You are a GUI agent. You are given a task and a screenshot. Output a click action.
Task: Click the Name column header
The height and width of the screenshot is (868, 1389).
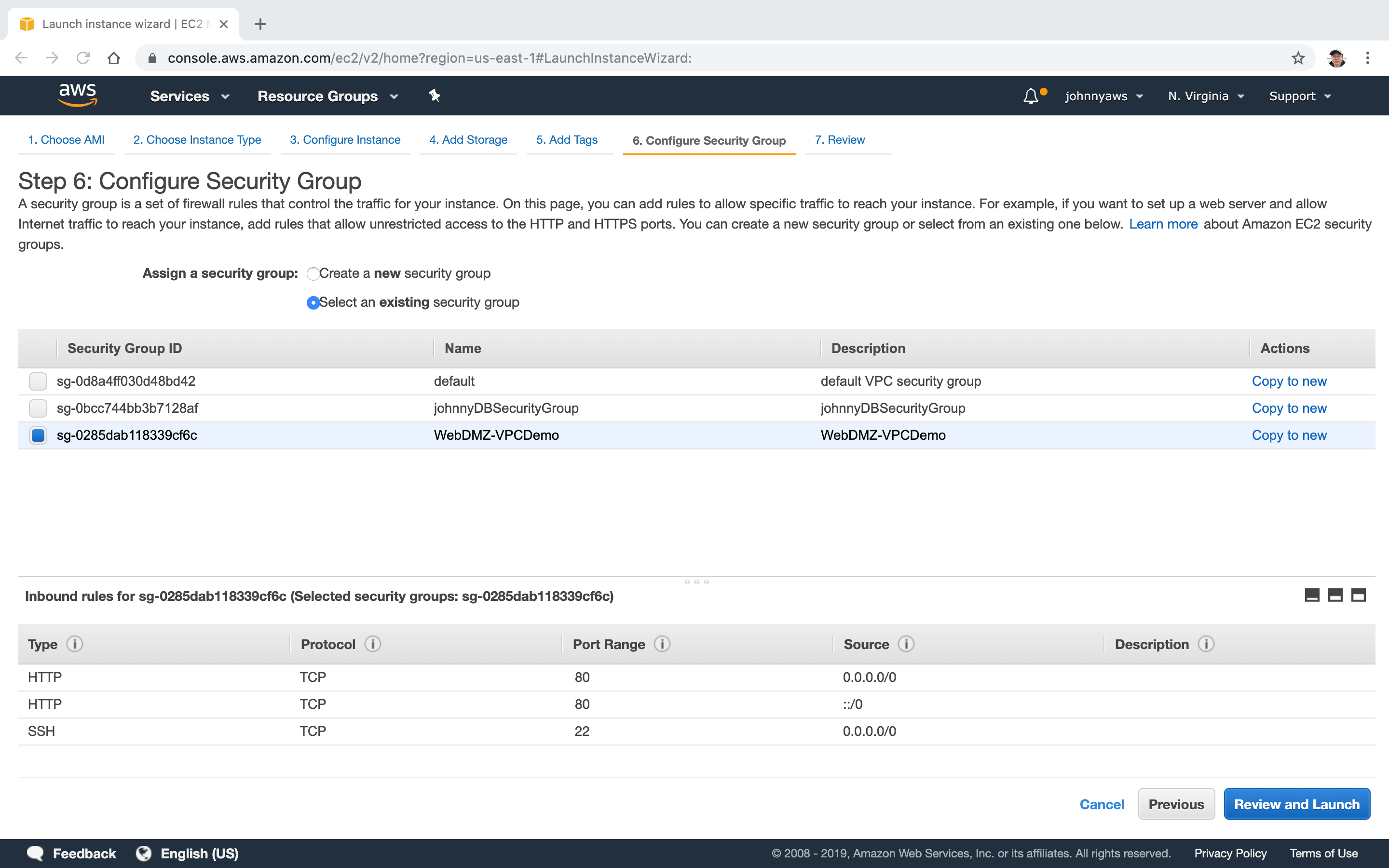[463, 349]
